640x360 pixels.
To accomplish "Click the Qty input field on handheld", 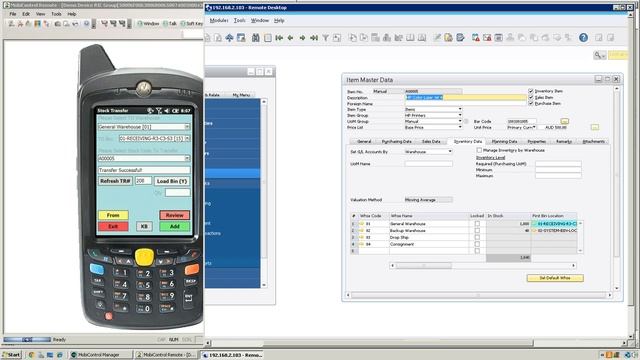I will pos(178,192).
